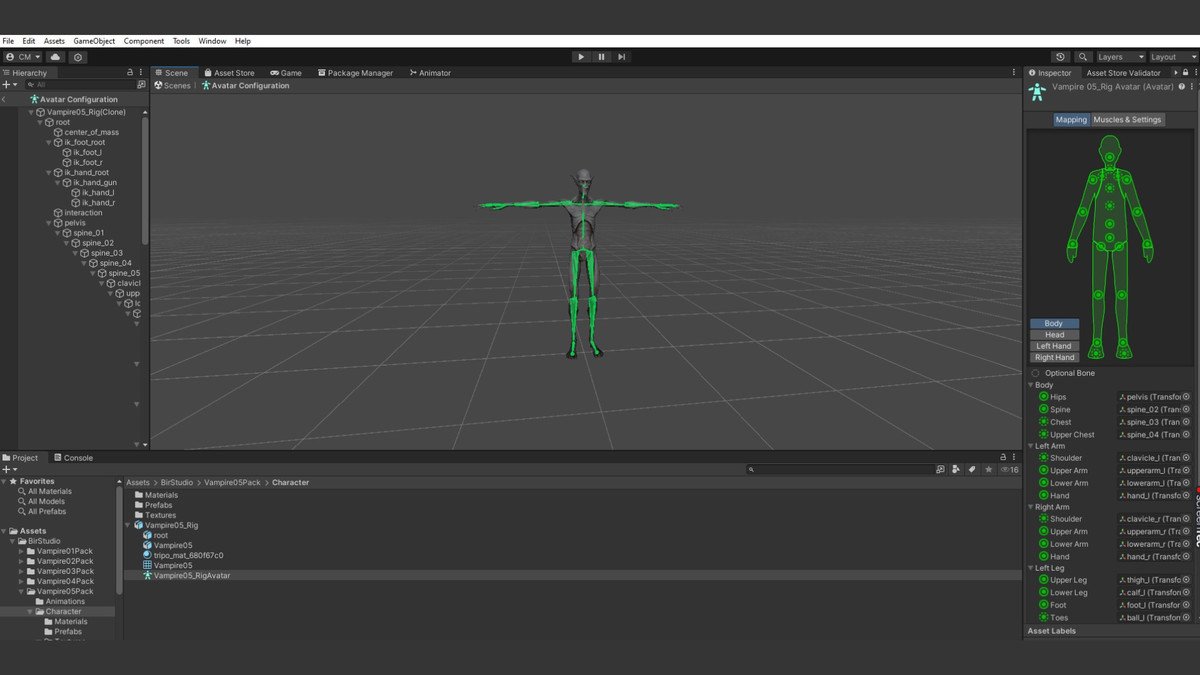Collapse the Vampire05_Rig asset in Project
The height and width of the screenshot is (675, 1200).
[x=129, y=525]
